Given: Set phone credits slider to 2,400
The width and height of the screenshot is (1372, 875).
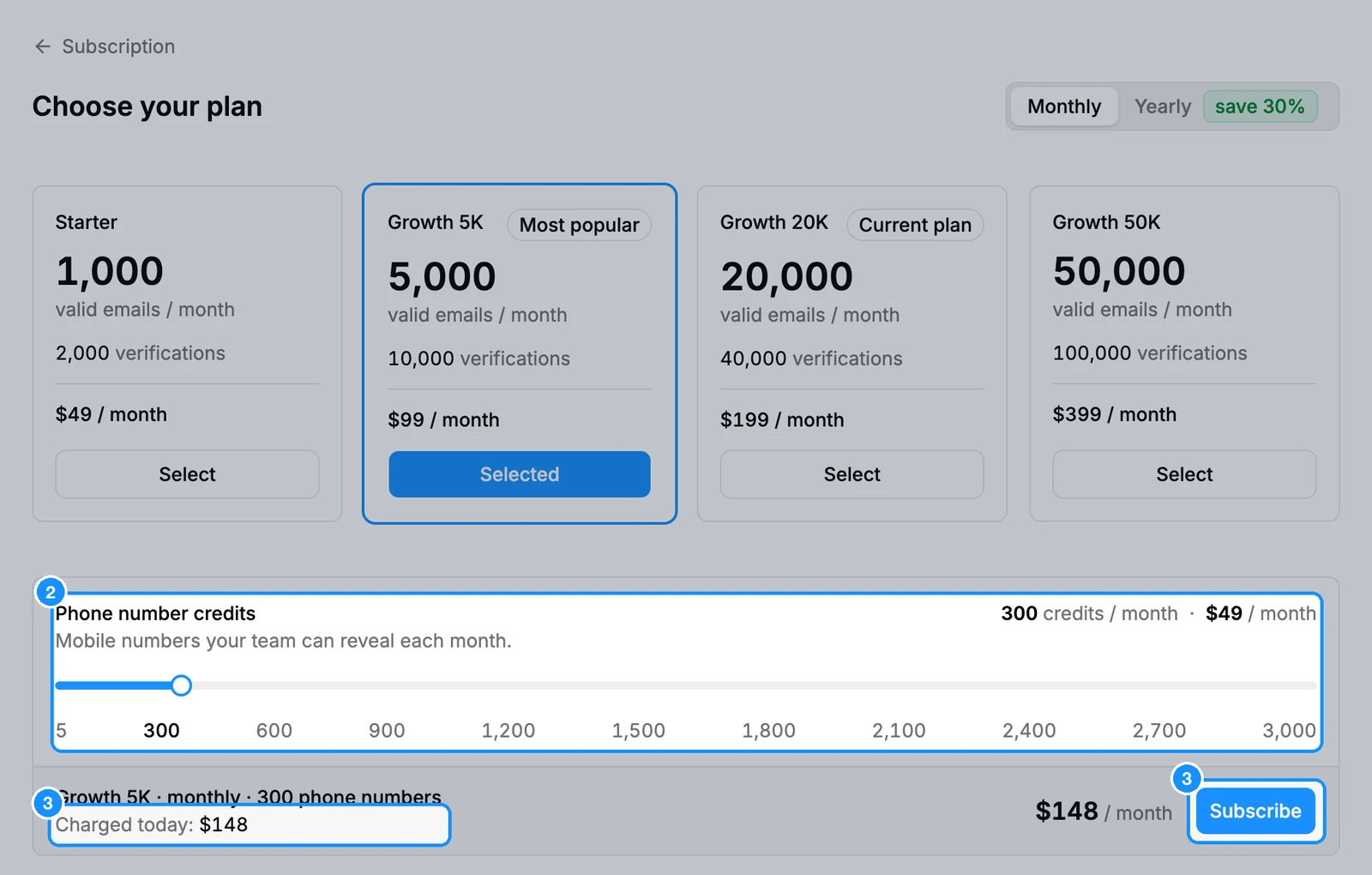Looking at the screenshot, I should point(1030,730).
